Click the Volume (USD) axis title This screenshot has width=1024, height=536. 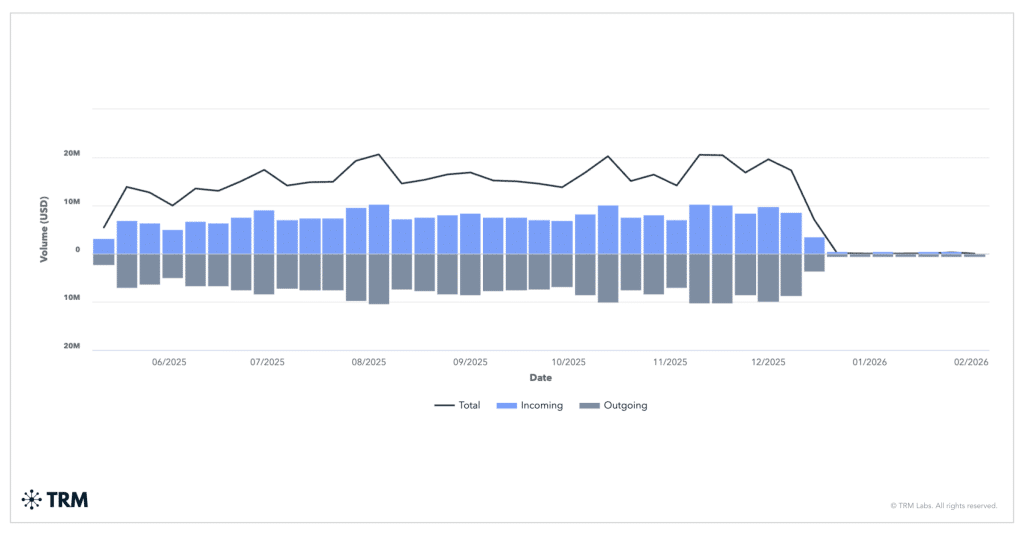pyautogui.click(x=44, y=230)
